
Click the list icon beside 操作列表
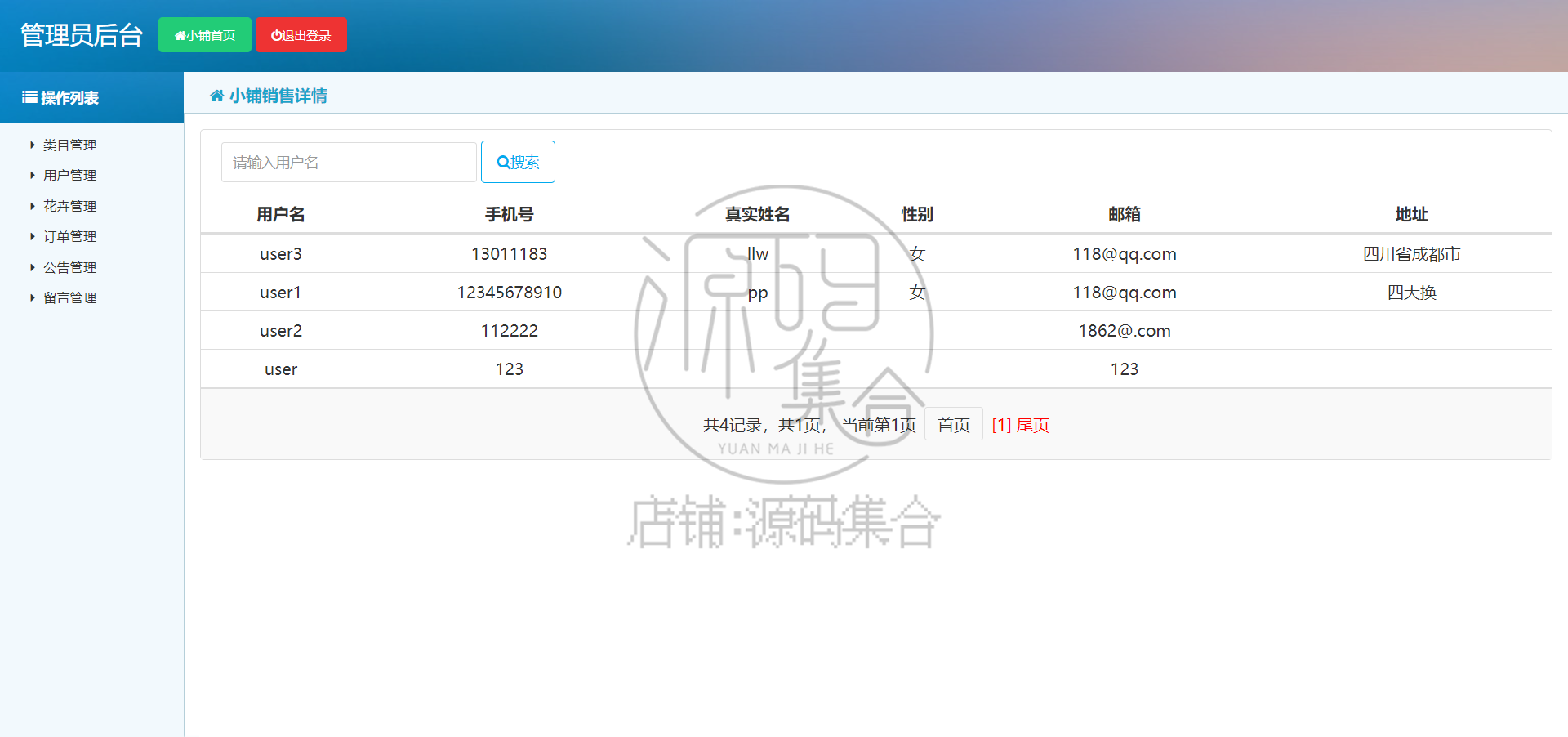[29, 97]
